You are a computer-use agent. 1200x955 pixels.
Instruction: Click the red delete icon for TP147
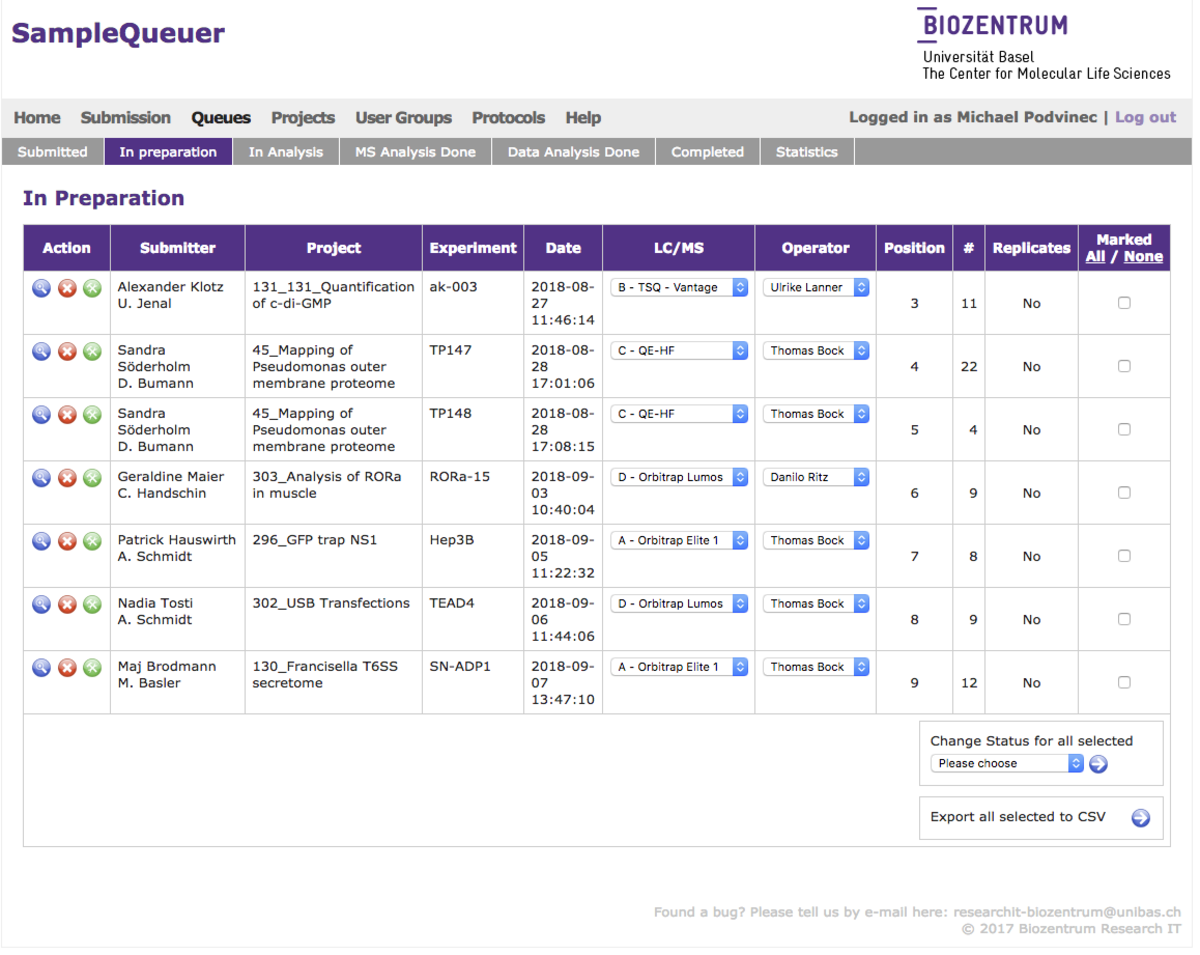click(x=67, y=351)
